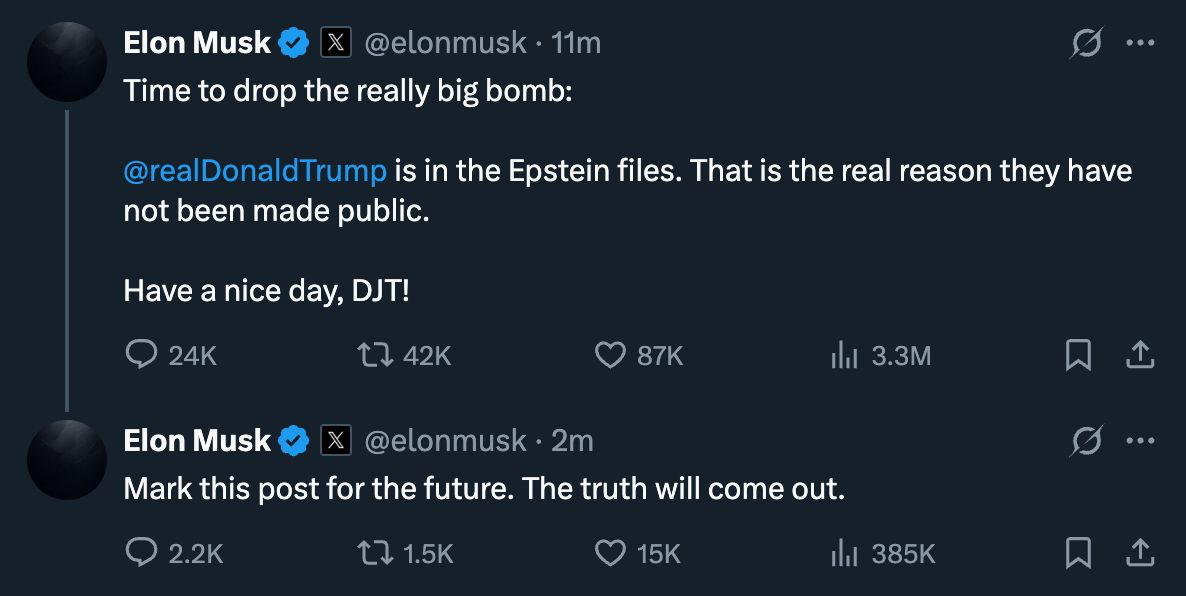Click the @realDonaldTrump mention link
This screenshot has height=596, width=1186.
(x=254, y=171)
